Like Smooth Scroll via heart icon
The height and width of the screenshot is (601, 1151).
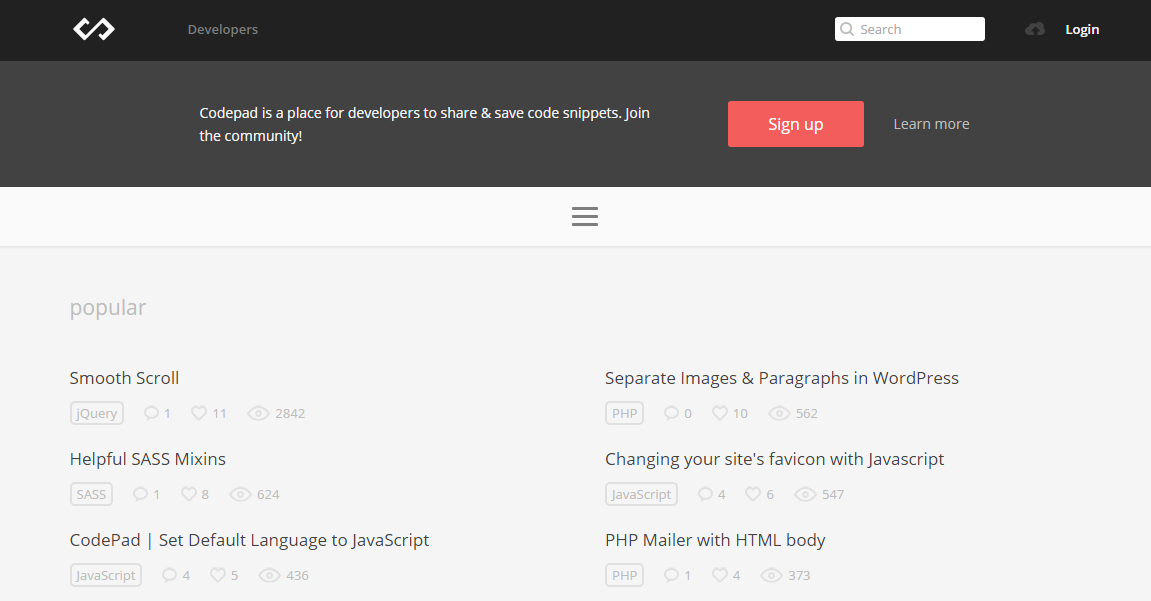click(199, 413)
